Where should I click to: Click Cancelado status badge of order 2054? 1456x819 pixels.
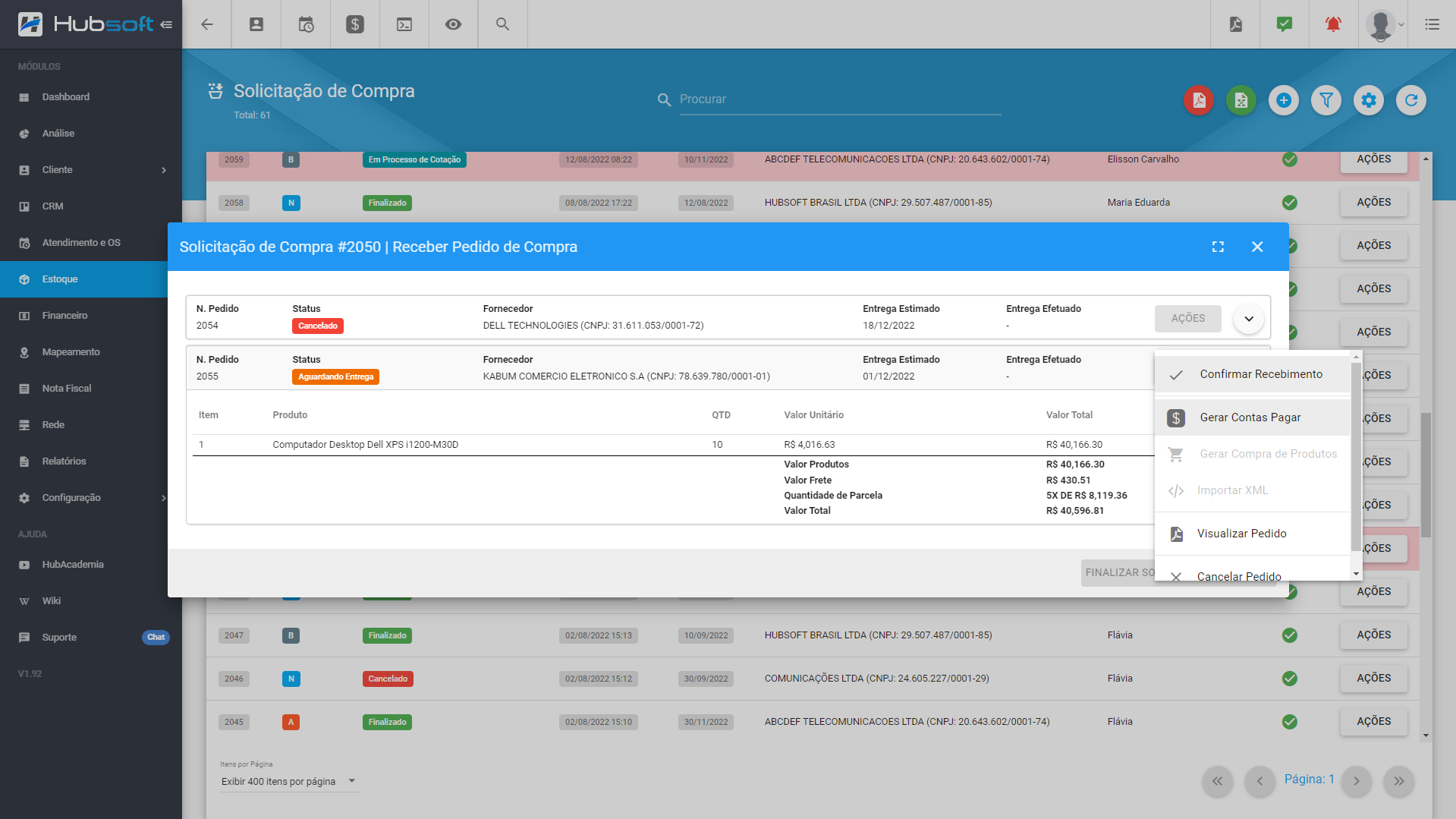click(318, 326)
